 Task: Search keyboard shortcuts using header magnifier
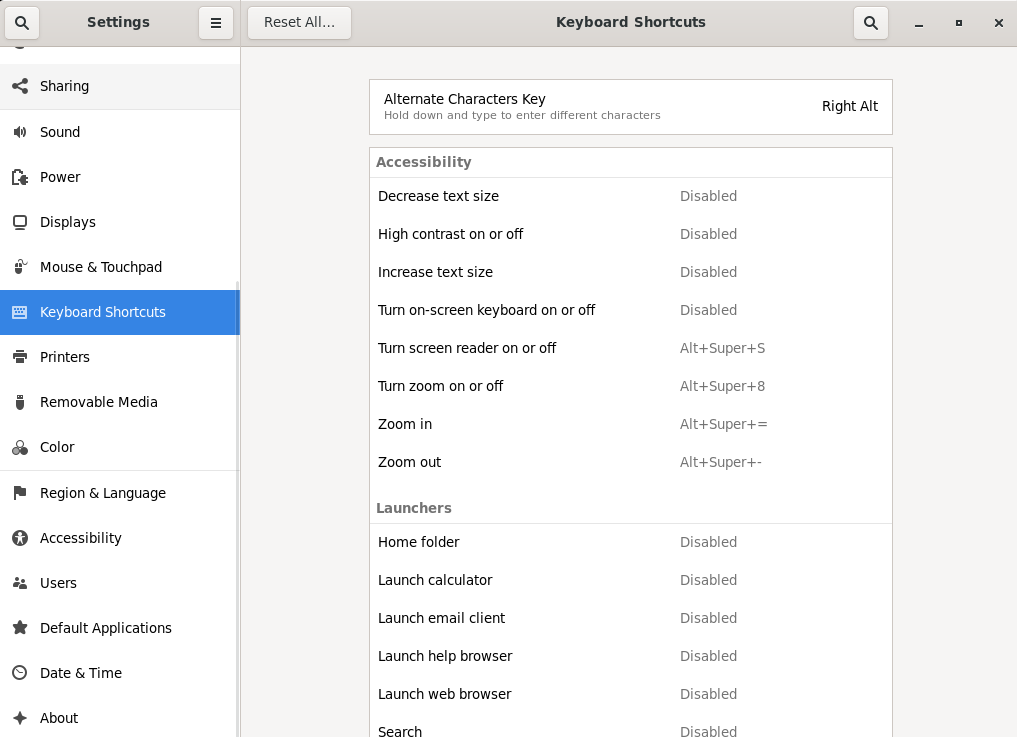(x=870, y=22)
